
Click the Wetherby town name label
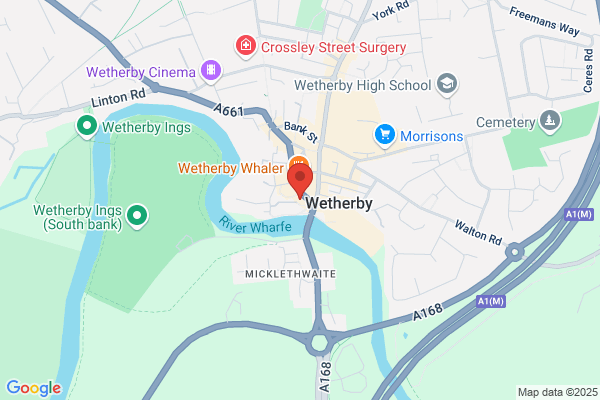[x=339, y=203]
